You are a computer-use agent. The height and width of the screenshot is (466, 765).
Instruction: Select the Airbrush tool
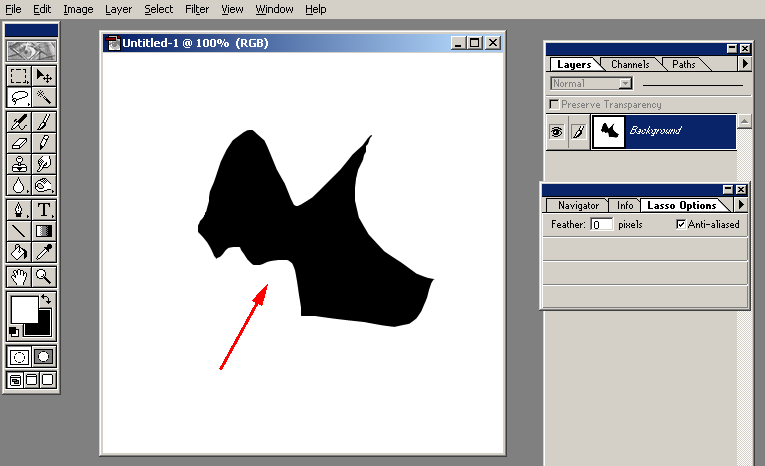pos(19,122)
